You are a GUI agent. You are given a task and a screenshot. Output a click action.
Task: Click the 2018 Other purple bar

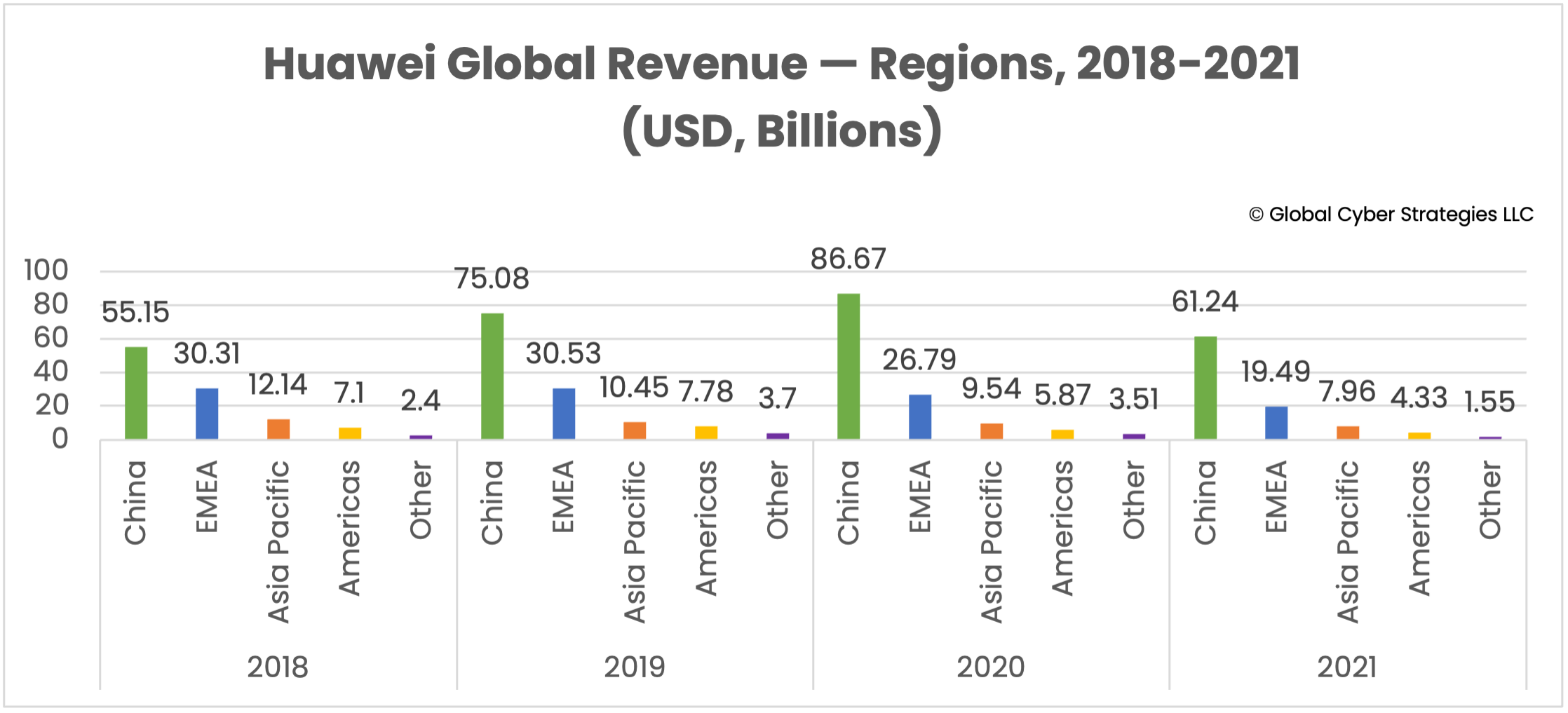pyautogui.click(x=421, y=437)
